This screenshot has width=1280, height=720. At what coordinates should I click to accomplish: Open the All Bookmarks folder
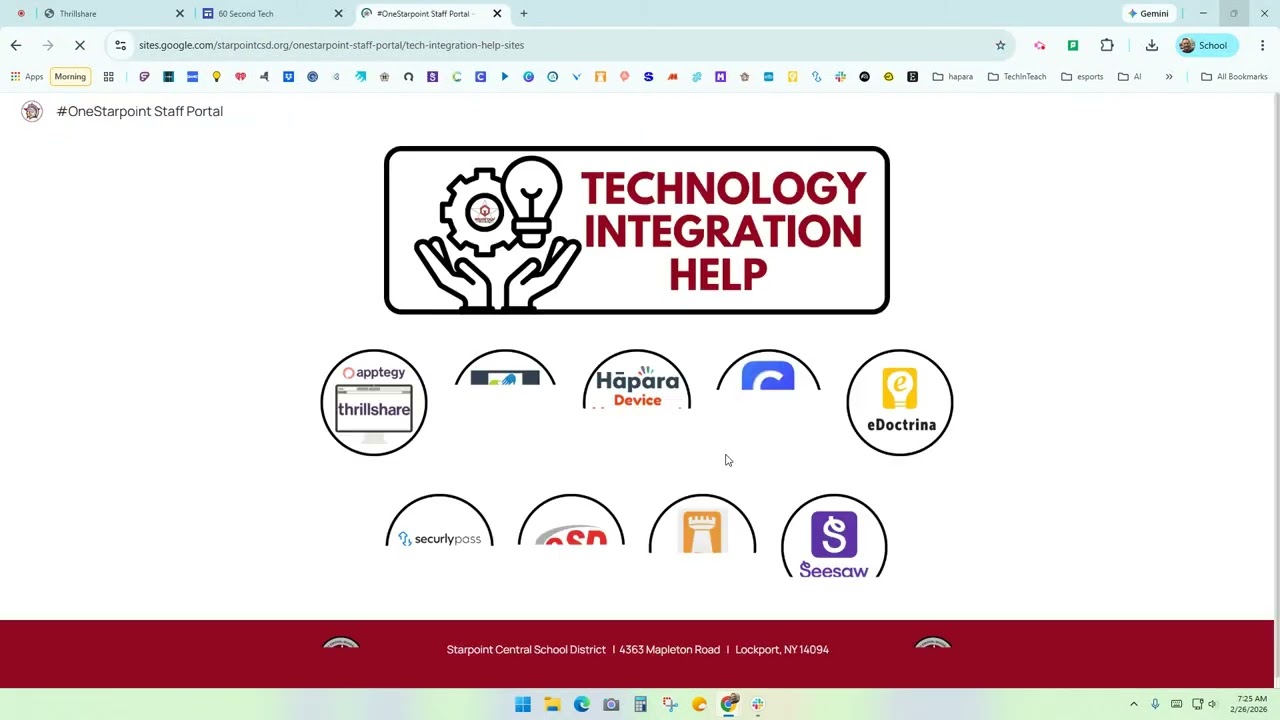1234,77
